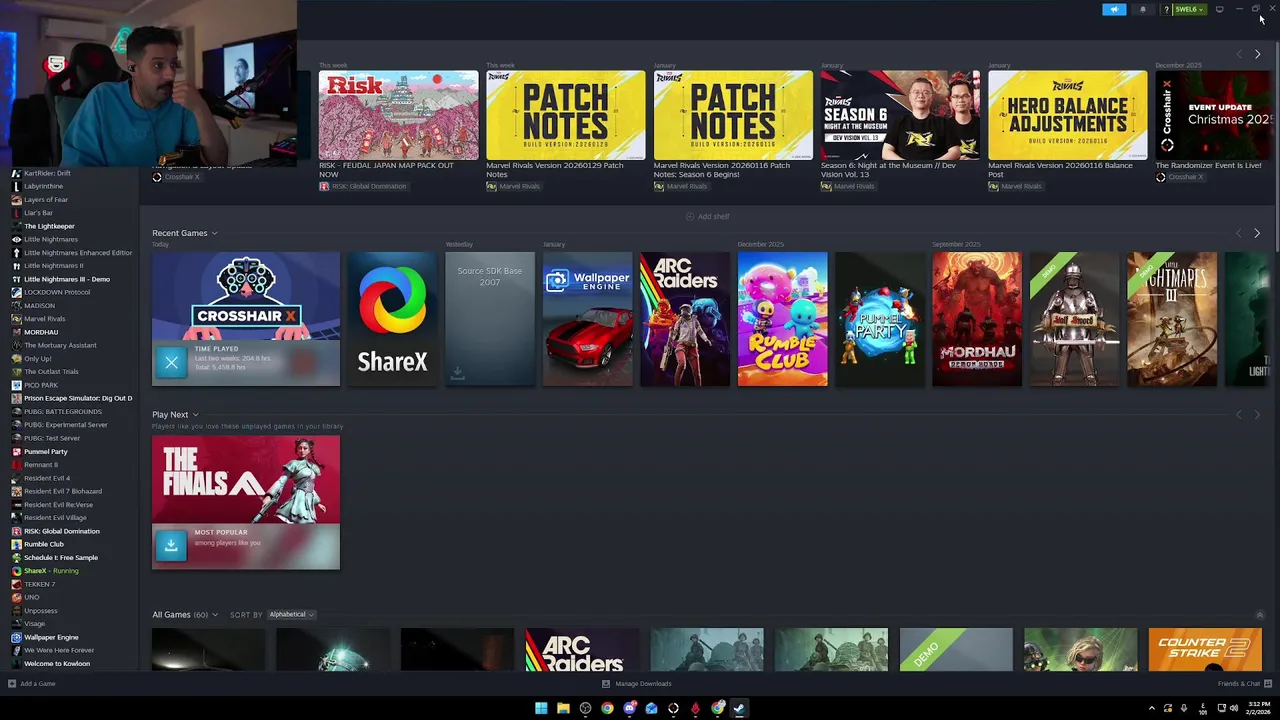Select Layers of Fear in sidebar
1280x720 pixels.
46,199
